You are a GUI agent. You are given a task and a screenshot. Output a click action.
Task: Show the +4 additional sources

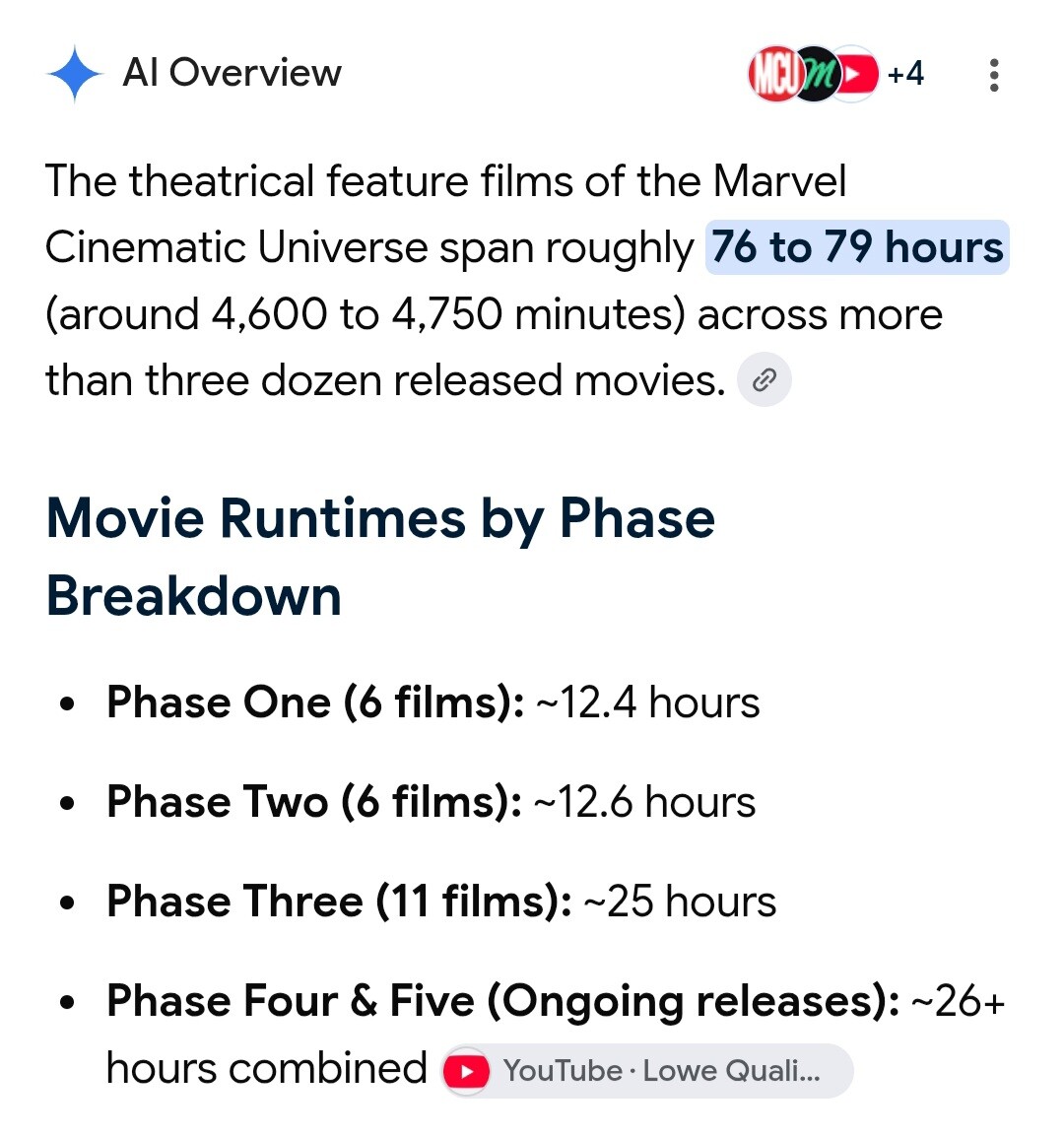[905, 74]
